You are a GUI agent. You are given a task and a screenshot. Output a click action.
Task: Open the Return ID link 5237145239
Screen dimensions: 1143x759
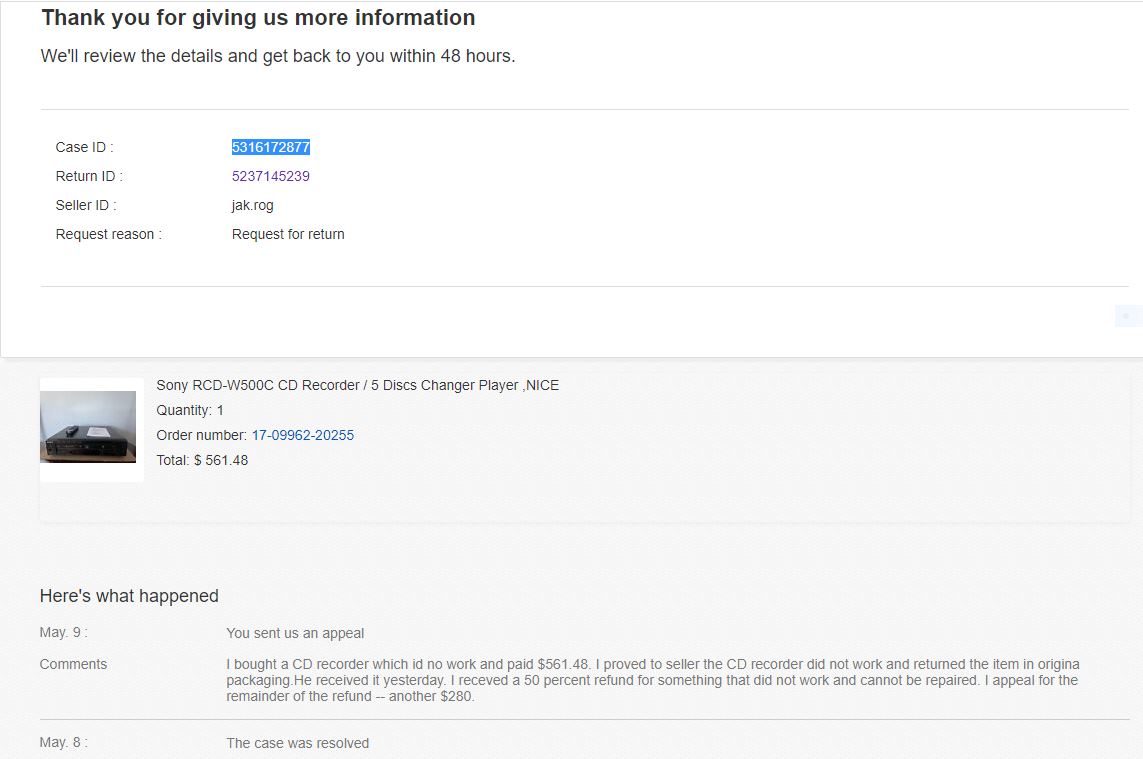(x=269, y=176)
